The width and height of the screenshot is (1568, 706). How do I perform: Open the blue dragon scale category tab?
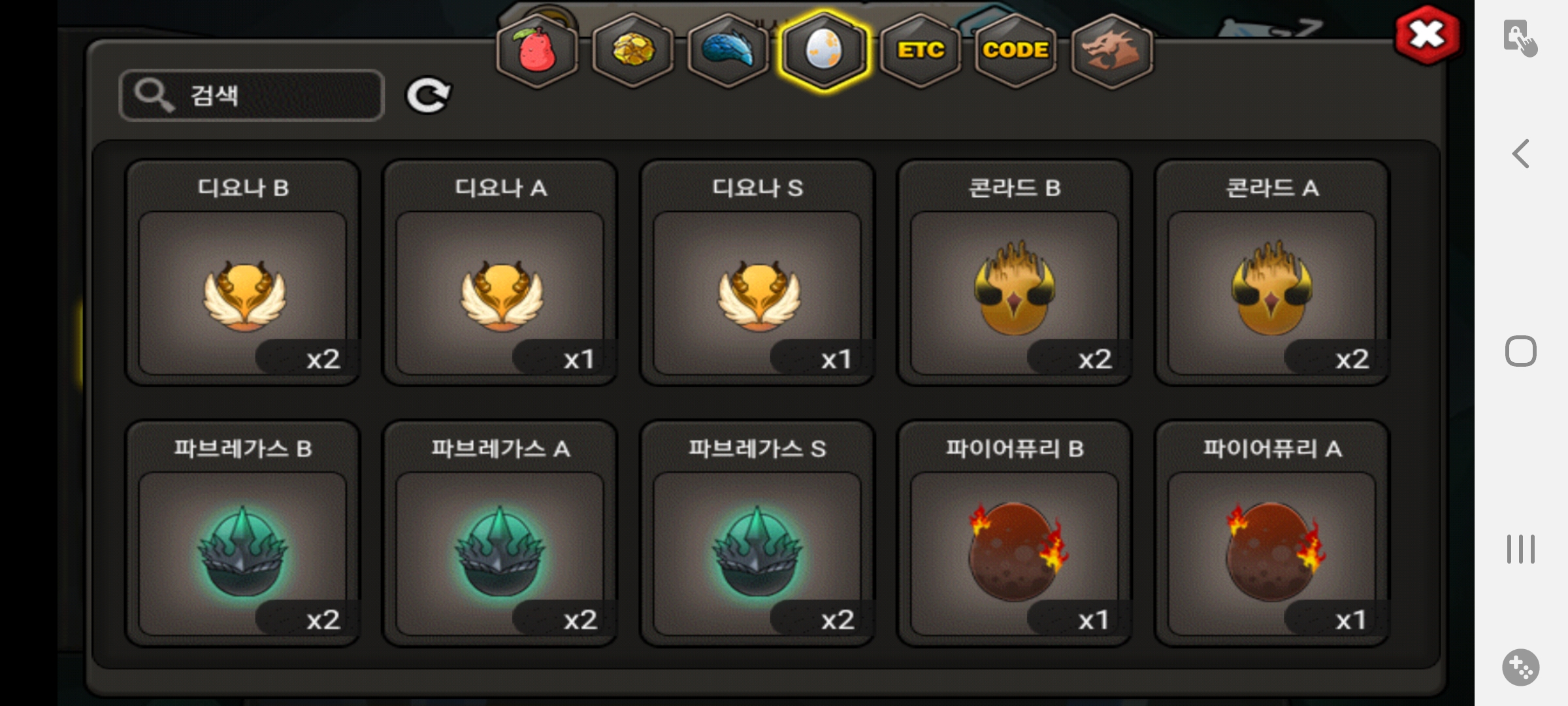(x=728, y=50)
